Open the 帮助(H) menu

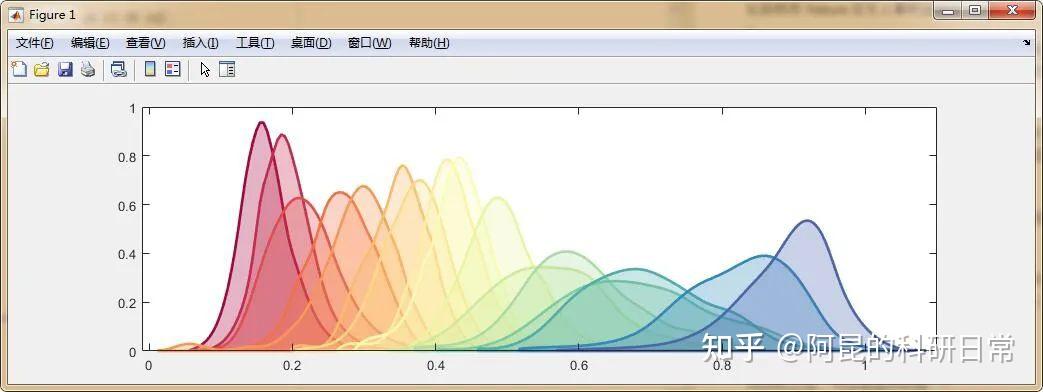(429, 43)
